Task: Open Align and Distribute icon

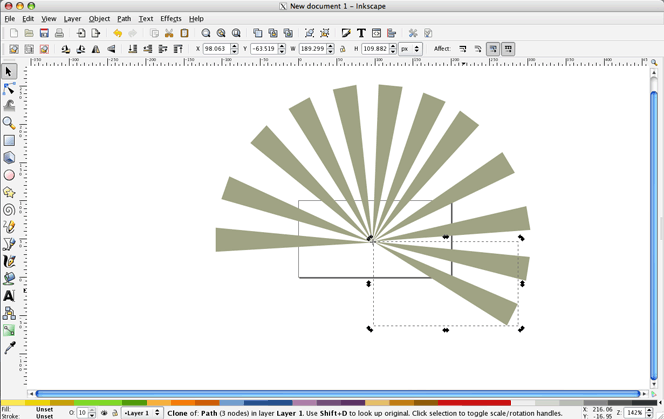Action: pyautogui.click(x=392, y=33)
